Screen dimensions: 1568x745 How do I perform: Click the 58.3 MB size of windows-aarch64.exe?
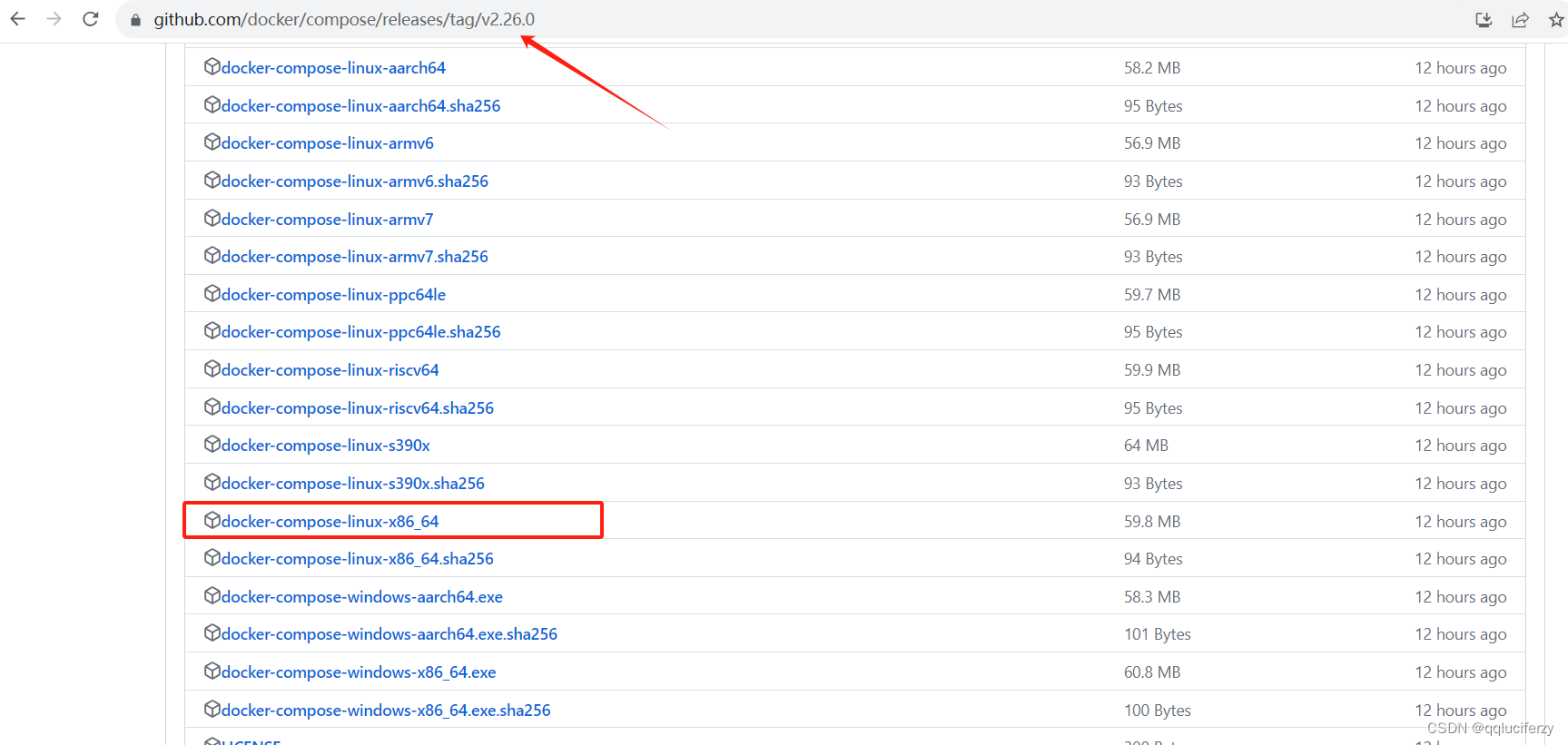pyautogui.click(x=1152, y=597)
